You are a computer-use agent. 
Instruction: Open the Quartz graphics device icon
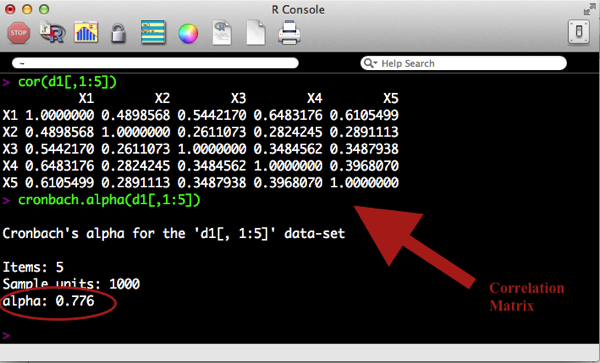[x=86, y=33]
